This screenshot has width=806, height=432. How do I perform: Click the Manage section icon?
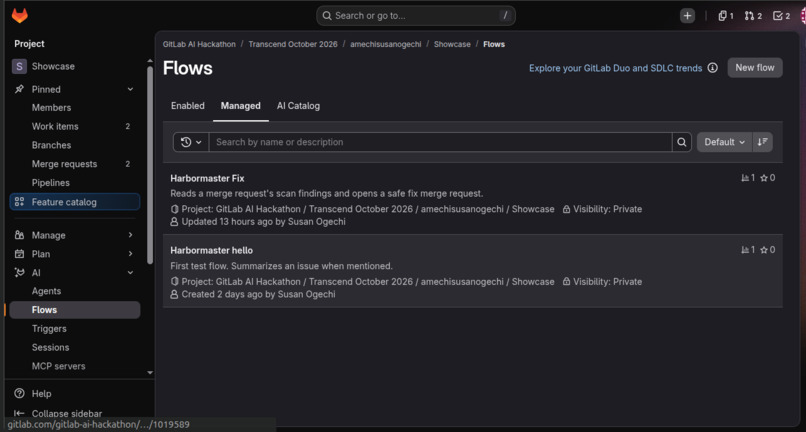19,235
